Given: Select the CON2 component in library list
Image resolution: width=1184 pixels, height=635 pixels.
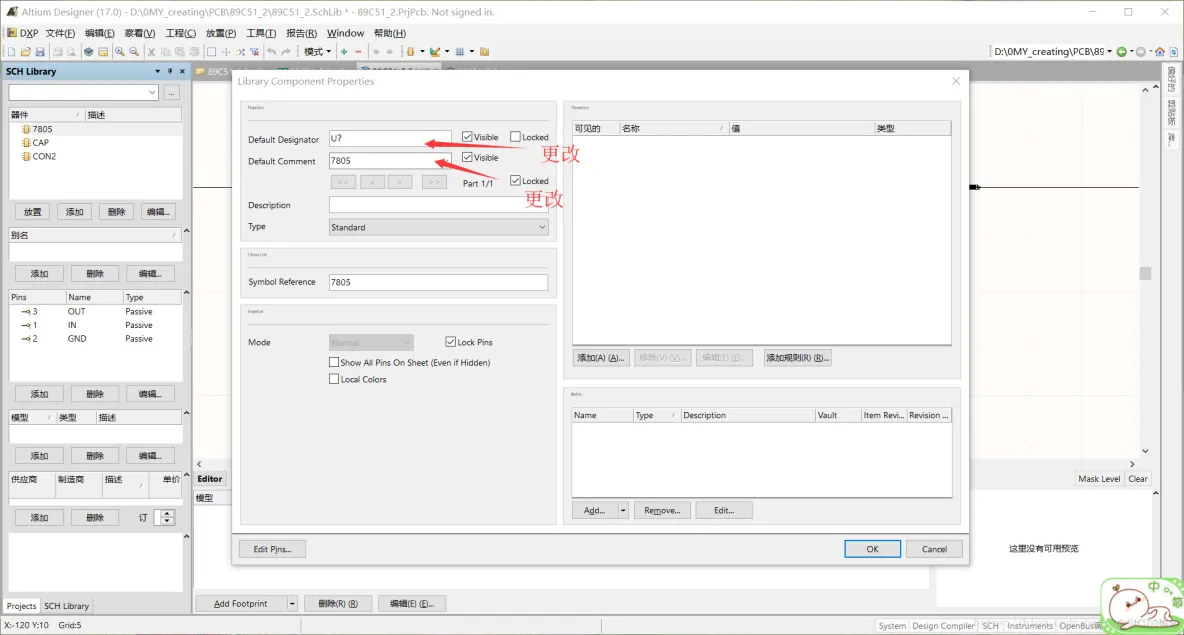Looking at the screenshot, I should 44,156.
